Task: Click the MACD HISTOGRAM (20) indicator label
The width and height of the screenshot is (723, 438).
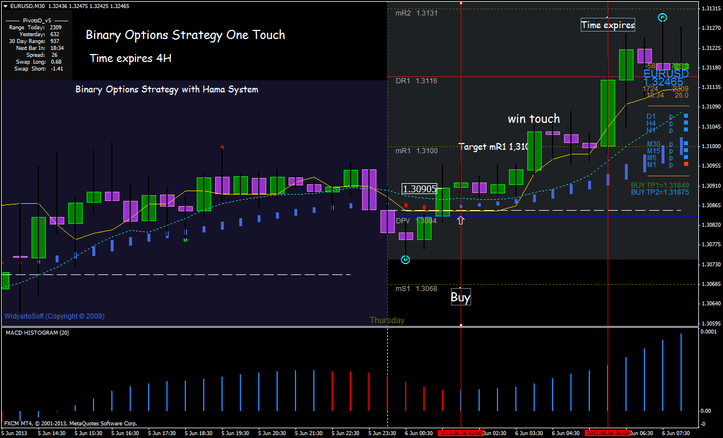Action: pyautogui.click(x=37, y=332)
